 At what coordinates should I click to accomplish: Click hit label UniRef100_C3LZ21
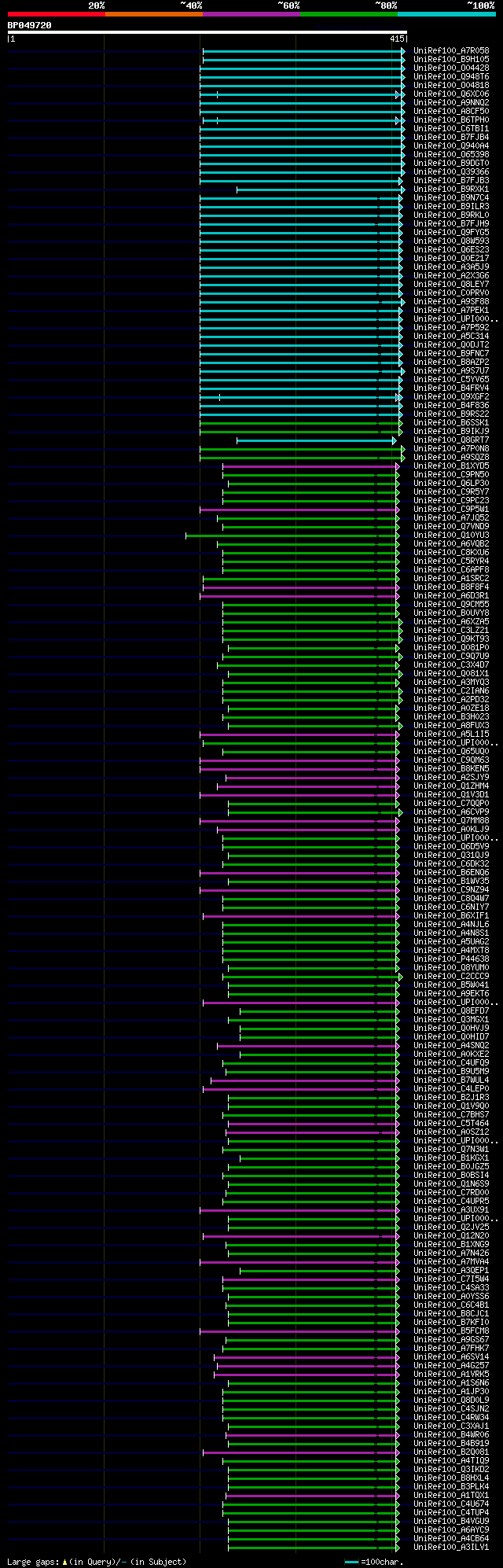pyautogui.click(x=451, y=631)
